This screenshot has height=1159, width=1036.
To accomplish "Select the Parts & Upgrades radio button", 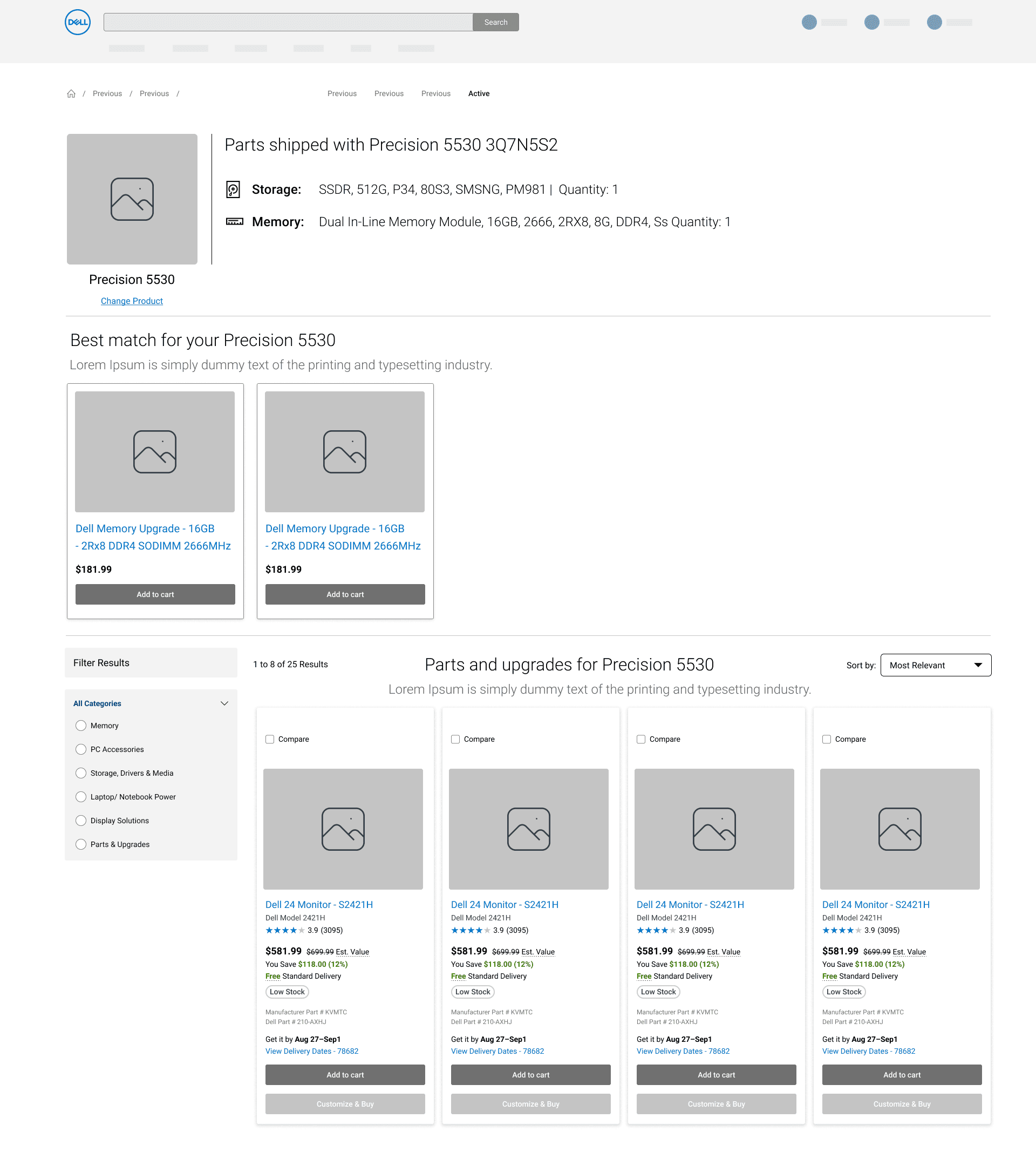I will 81,845.
